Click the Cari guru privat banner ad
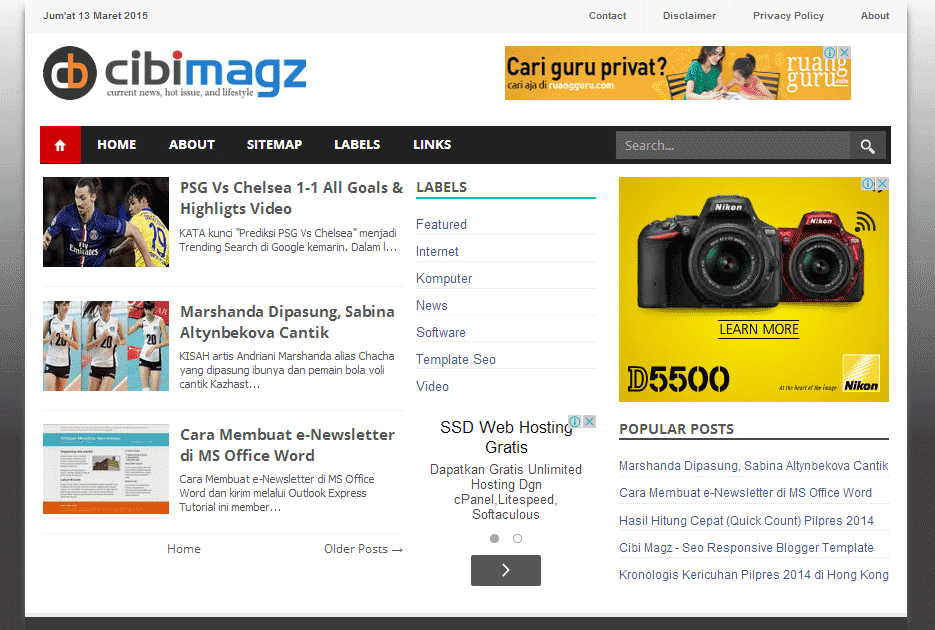This screenshot has height=630, width=935. coord(677,73)
